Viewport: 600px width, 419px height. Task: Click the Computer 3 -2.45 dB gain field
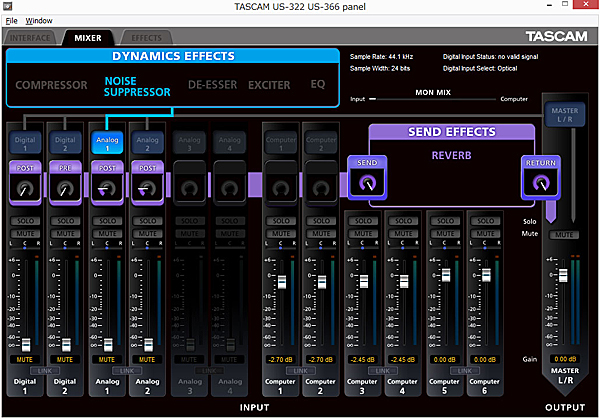(x=362, y=359)
